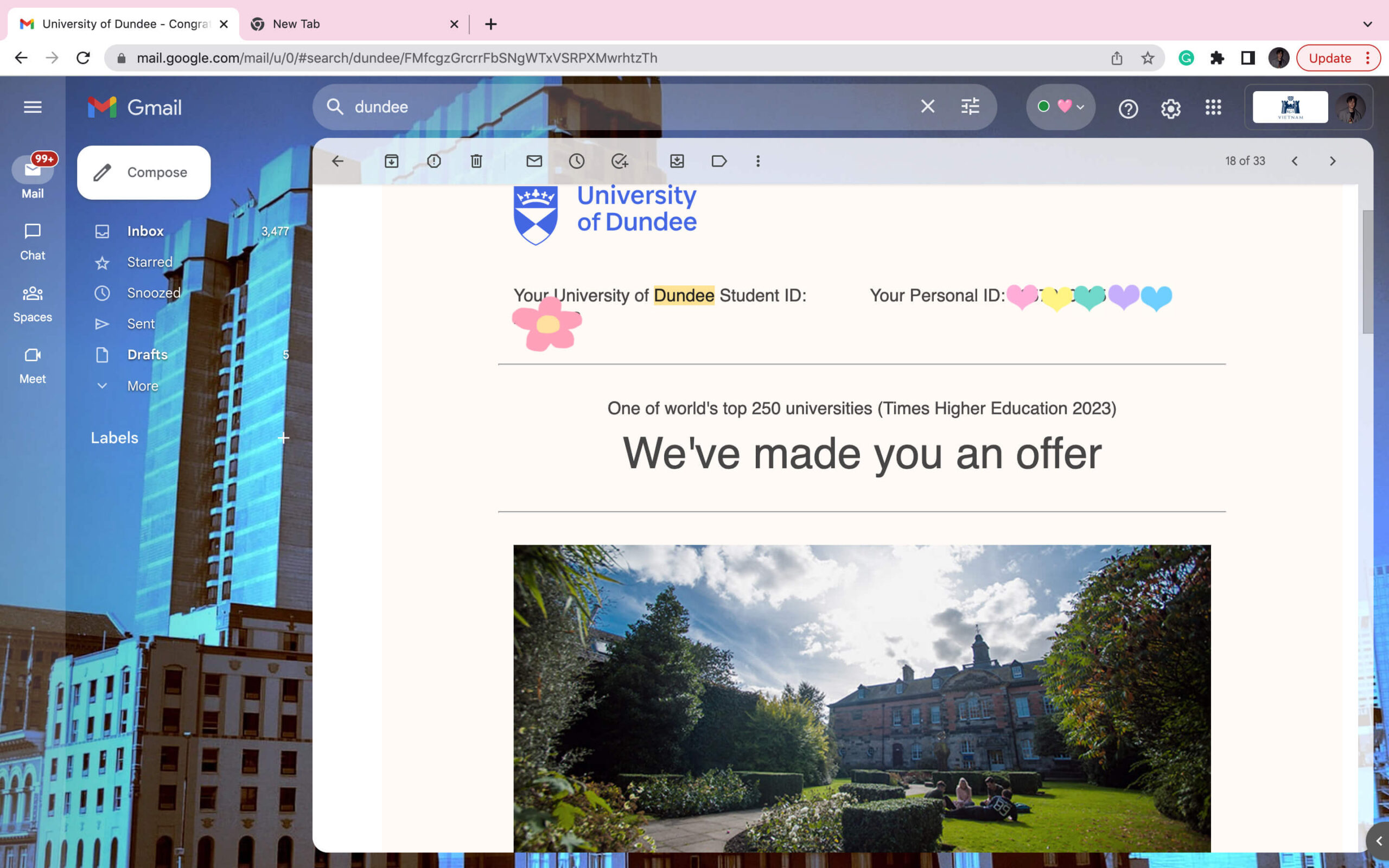Viewport: 1389px width, 868px height.
Task: Toggle the main menu hamburger icon
Action: (33, 107)
